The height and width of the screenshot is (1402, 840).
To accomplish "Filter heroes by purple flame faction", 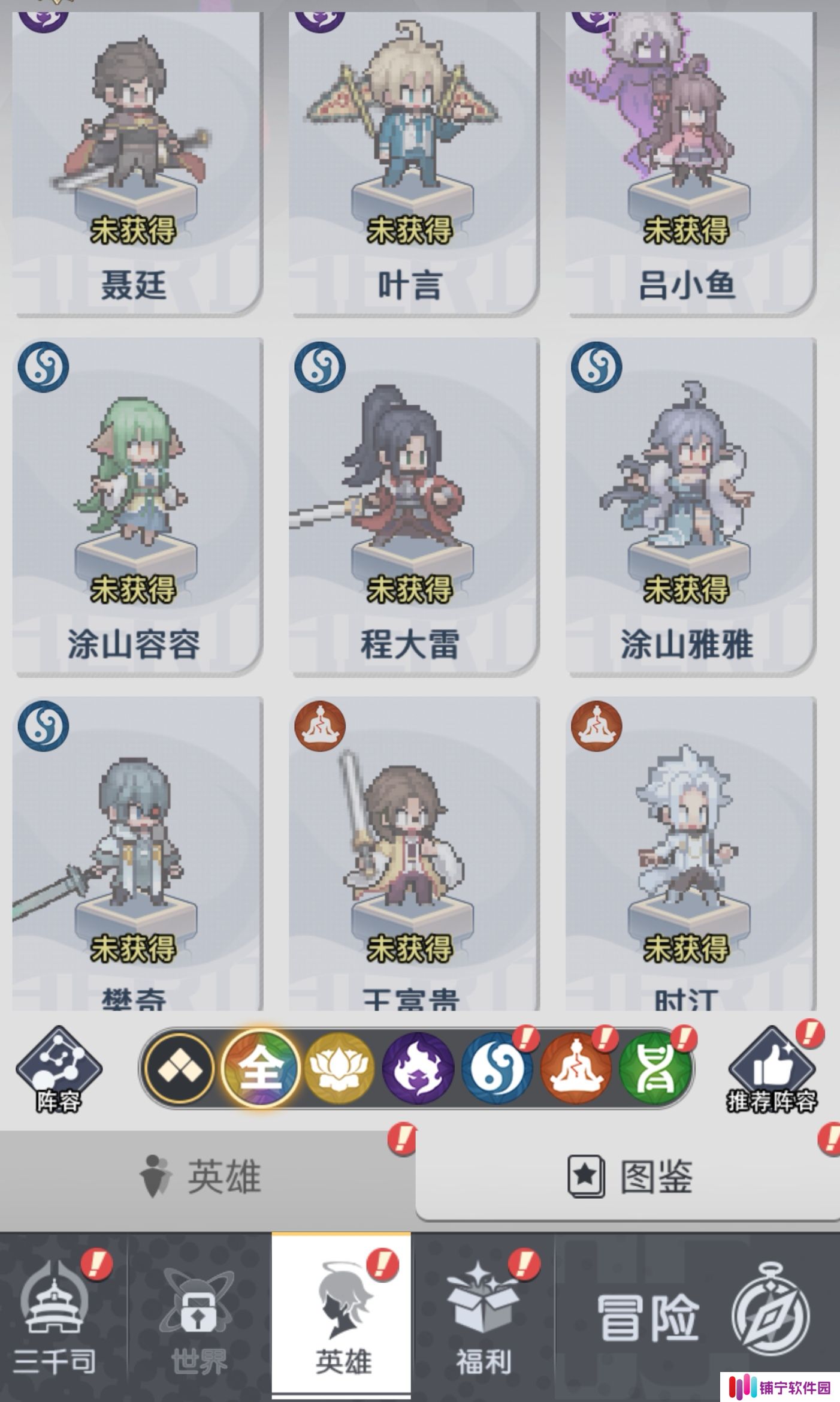I will (x=418, y=1069).
